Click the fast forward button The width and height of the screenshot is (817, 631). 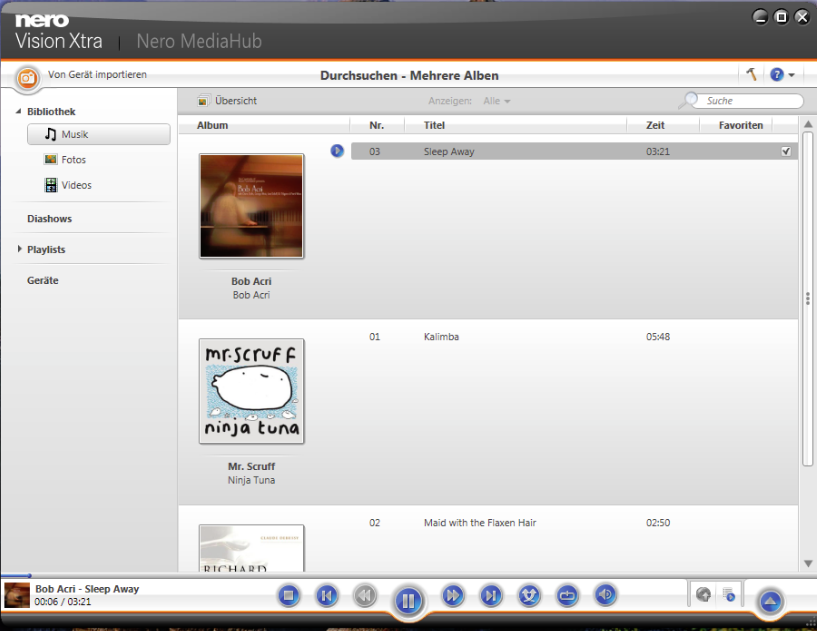452,596
